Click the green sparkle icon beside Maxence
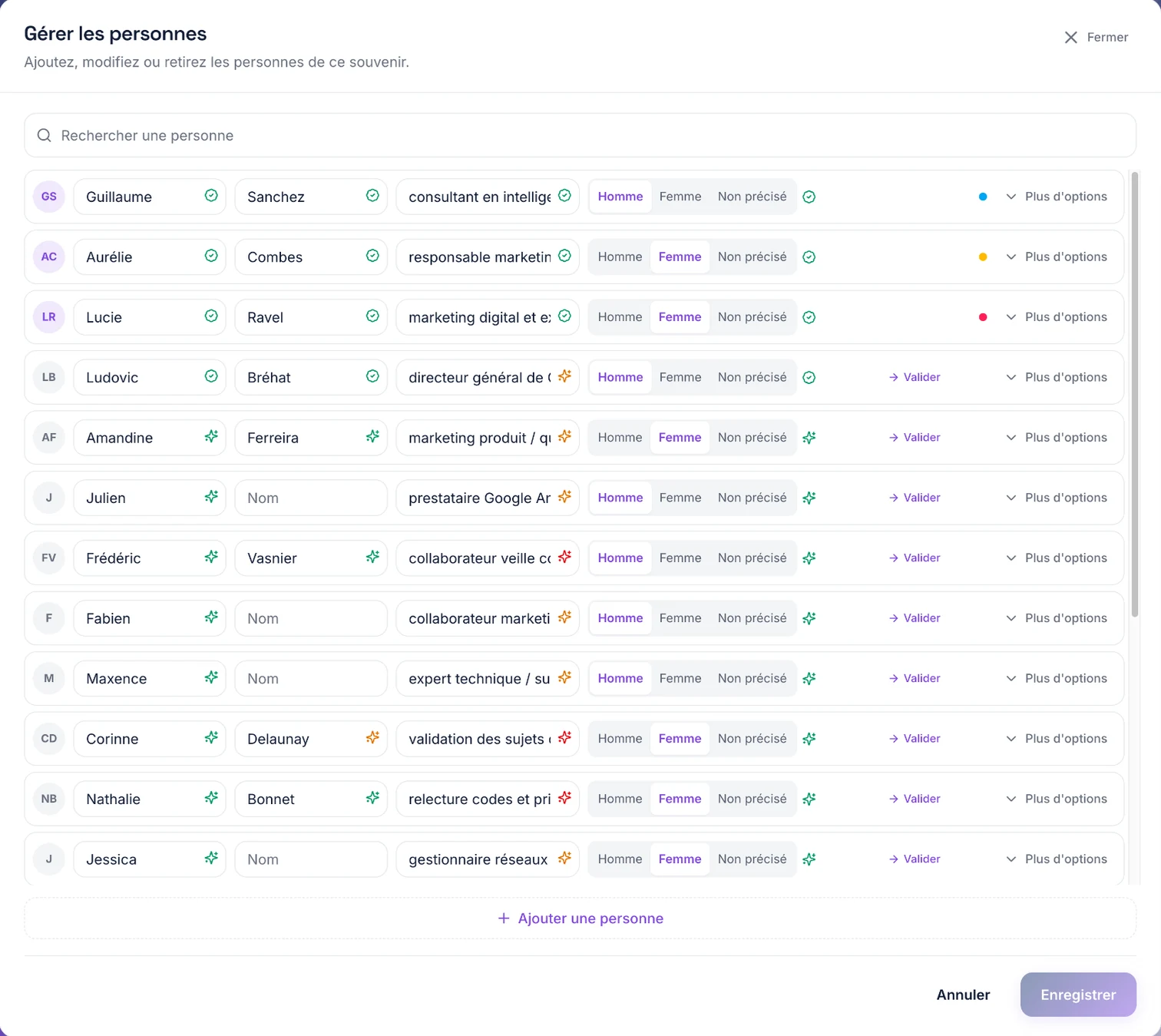1161x1036 pixels. (211, 677)
